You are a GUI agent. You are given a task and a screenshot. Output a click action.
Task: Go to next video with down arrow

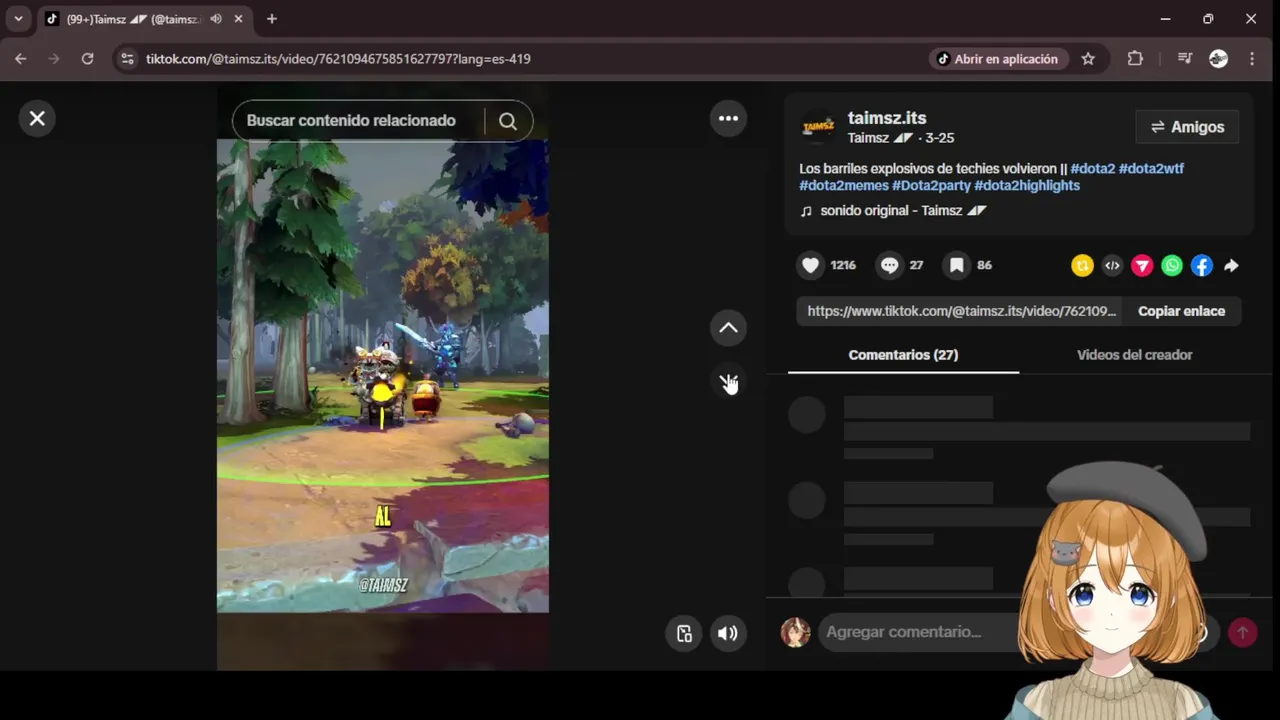tap(728, 381)
